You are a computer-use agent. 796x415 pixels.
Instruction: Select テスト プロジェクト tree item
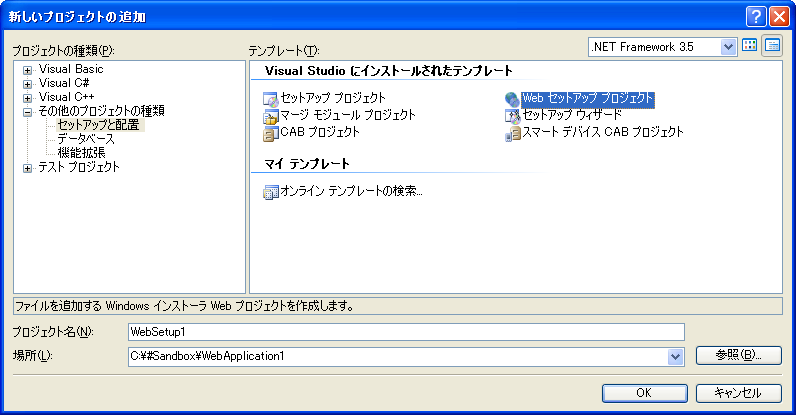[79, 167]
